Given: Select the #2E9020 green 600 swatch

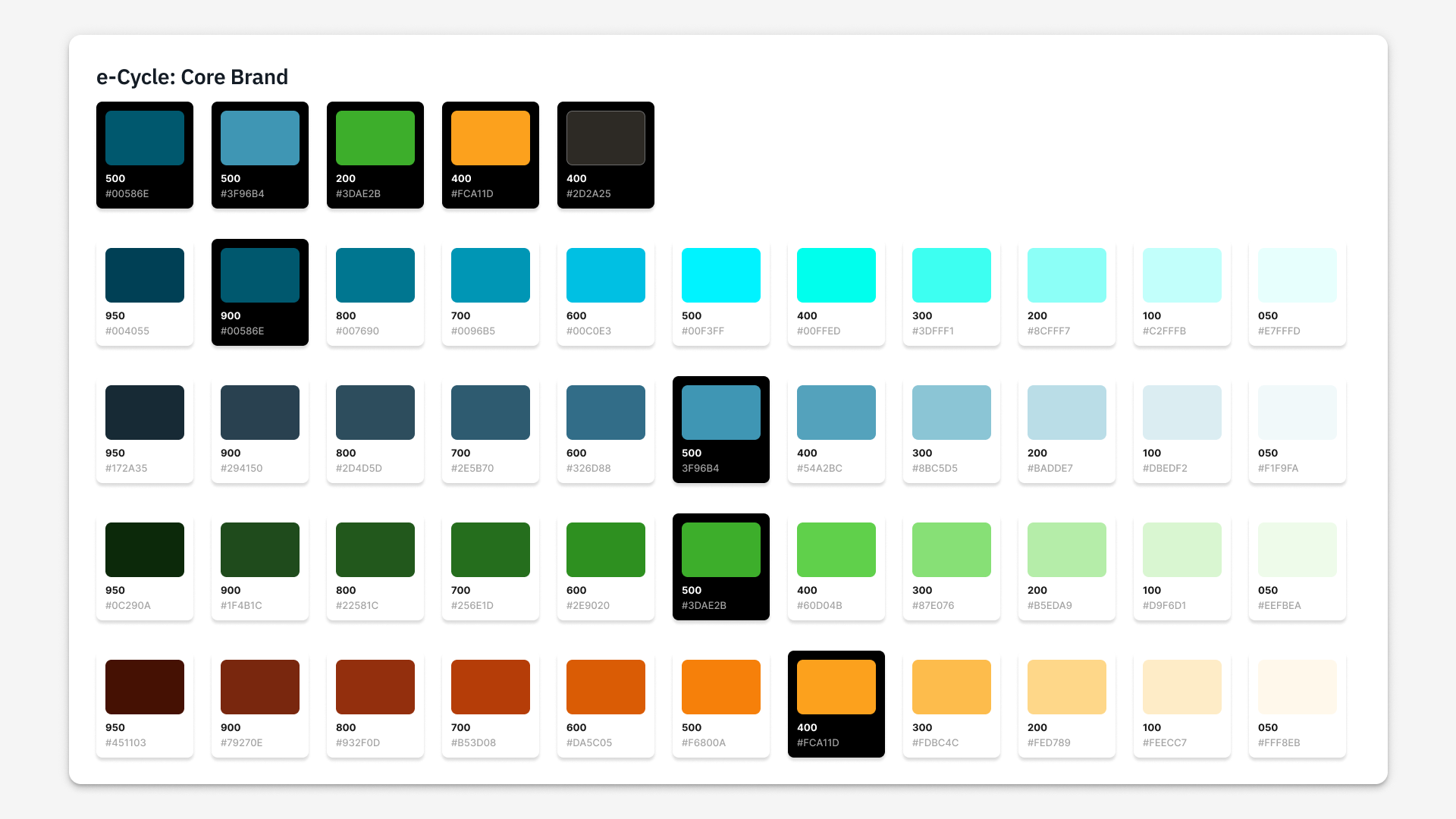Looking at the screenshot, I should [606, 550].
